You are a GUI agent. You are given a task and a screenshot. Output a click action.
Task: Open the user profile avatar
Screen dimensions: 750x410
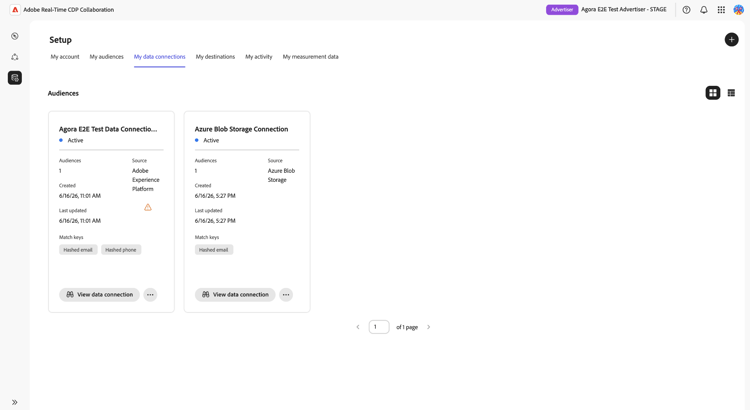[739, 10]
